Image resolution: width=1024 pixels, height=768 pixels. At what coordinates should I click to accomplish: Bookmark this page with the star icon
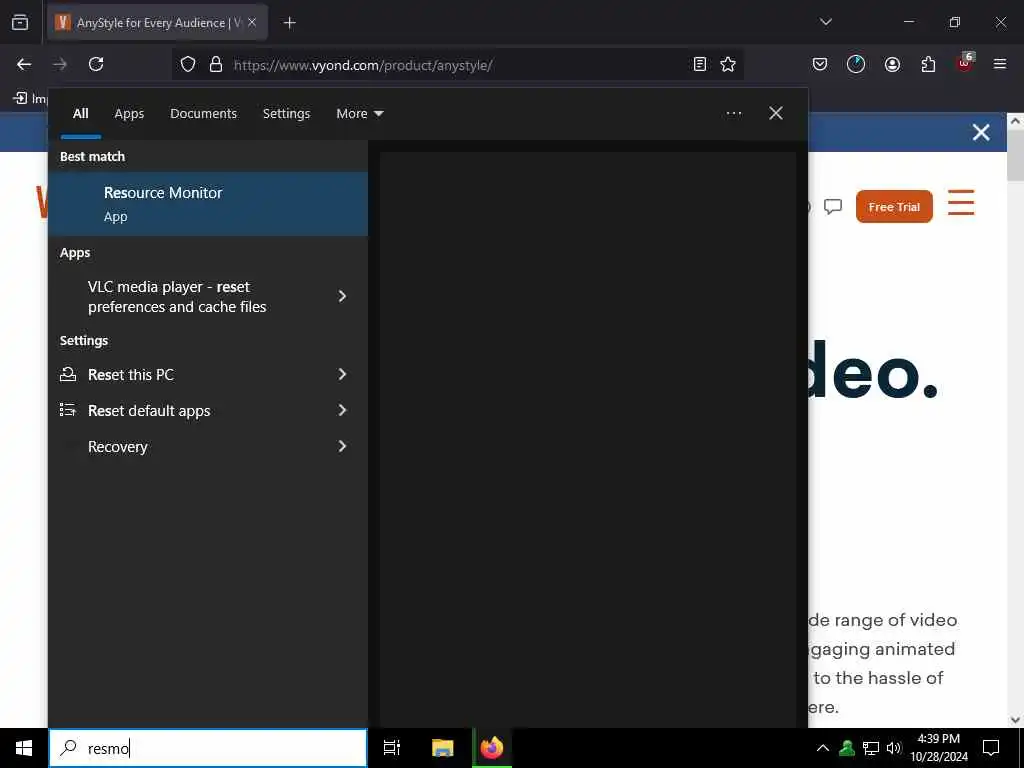tap(728, 64)
